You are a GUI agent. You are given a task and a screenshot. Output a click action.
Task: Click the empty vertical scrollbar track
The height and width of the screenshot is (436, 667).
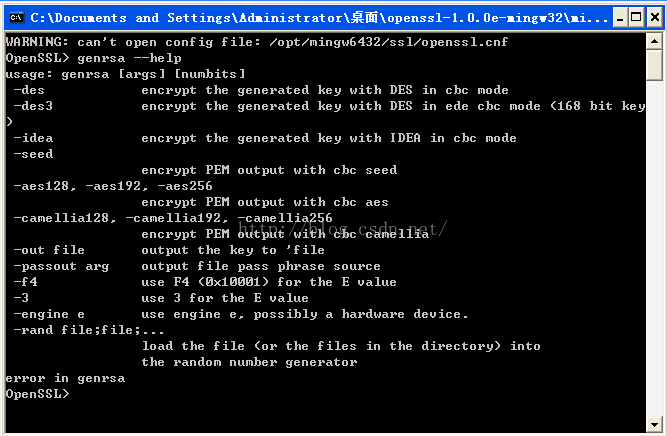(x=654, y=248)
